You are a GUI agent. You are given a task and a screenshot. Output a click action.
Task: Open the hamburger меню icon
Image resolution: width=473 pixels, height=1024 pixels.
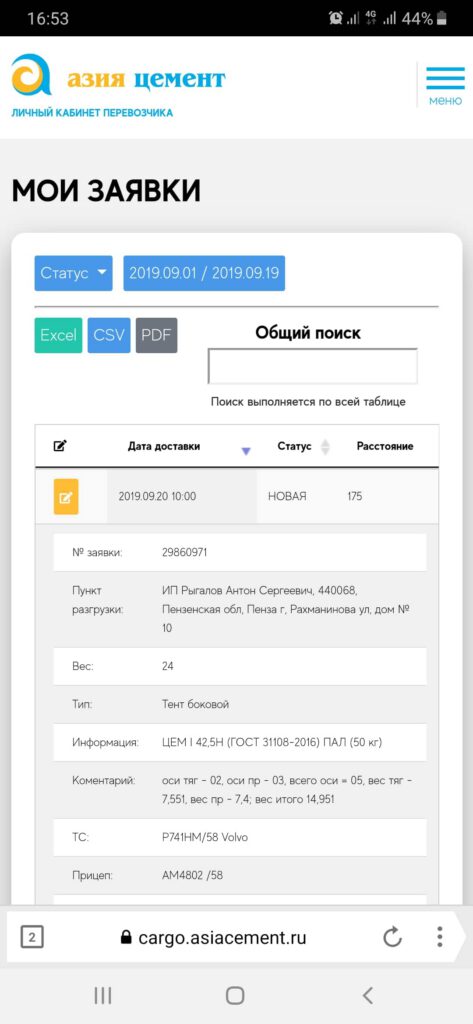[x=445, y=85]
